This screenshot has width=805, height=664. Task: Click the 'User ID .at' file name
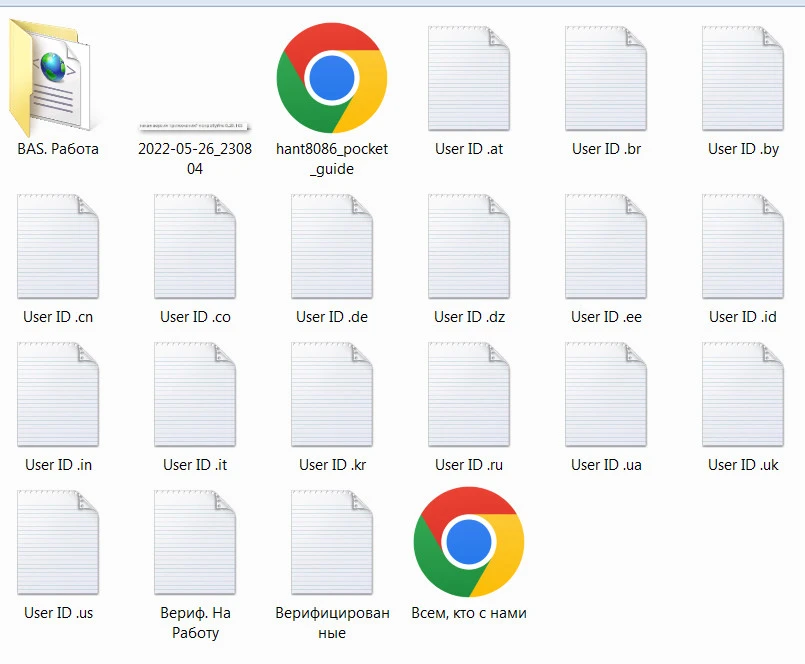tap(469, 149)
